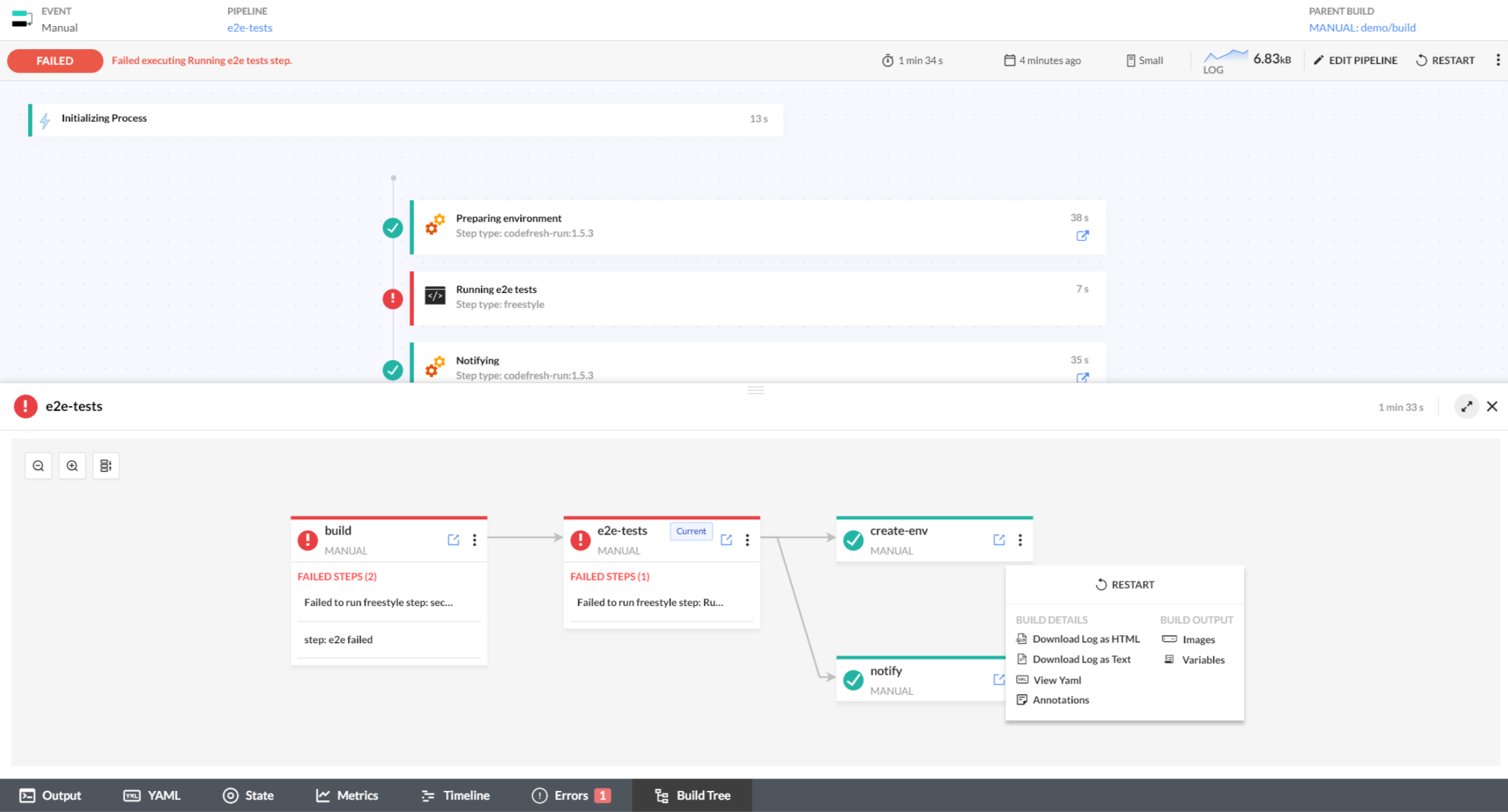The image size is (1508, 812).
Task: Zoom out the build tree view
Action: click(x=38, y=466)
